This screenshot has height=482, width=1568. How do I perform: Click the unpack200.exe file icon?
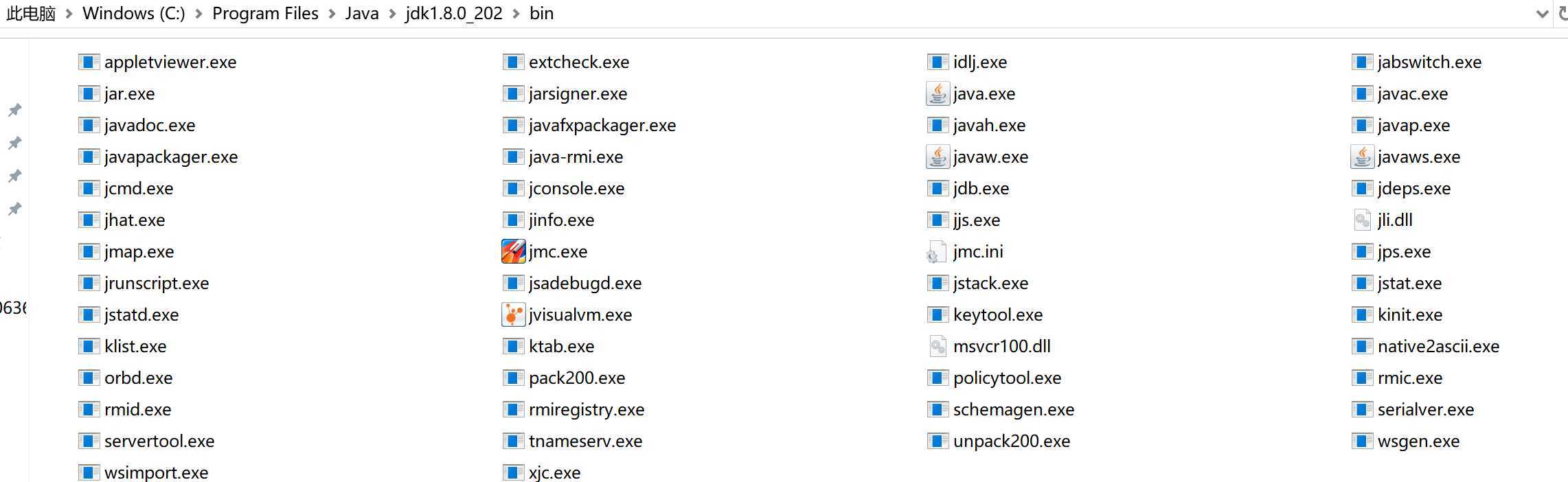[938, 441]
